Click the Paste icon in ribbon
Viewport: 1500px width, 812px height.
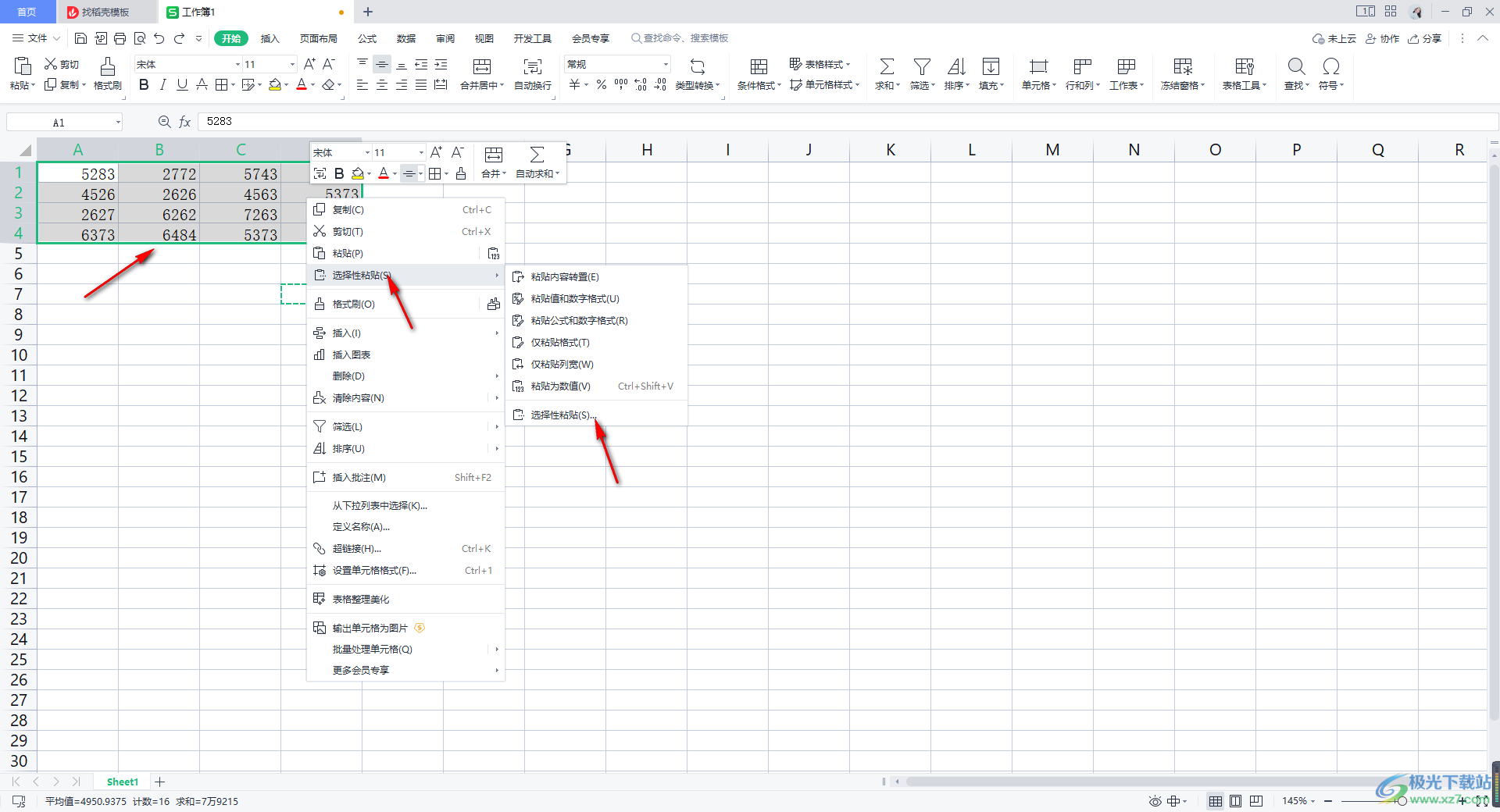[x=23, y=66]
